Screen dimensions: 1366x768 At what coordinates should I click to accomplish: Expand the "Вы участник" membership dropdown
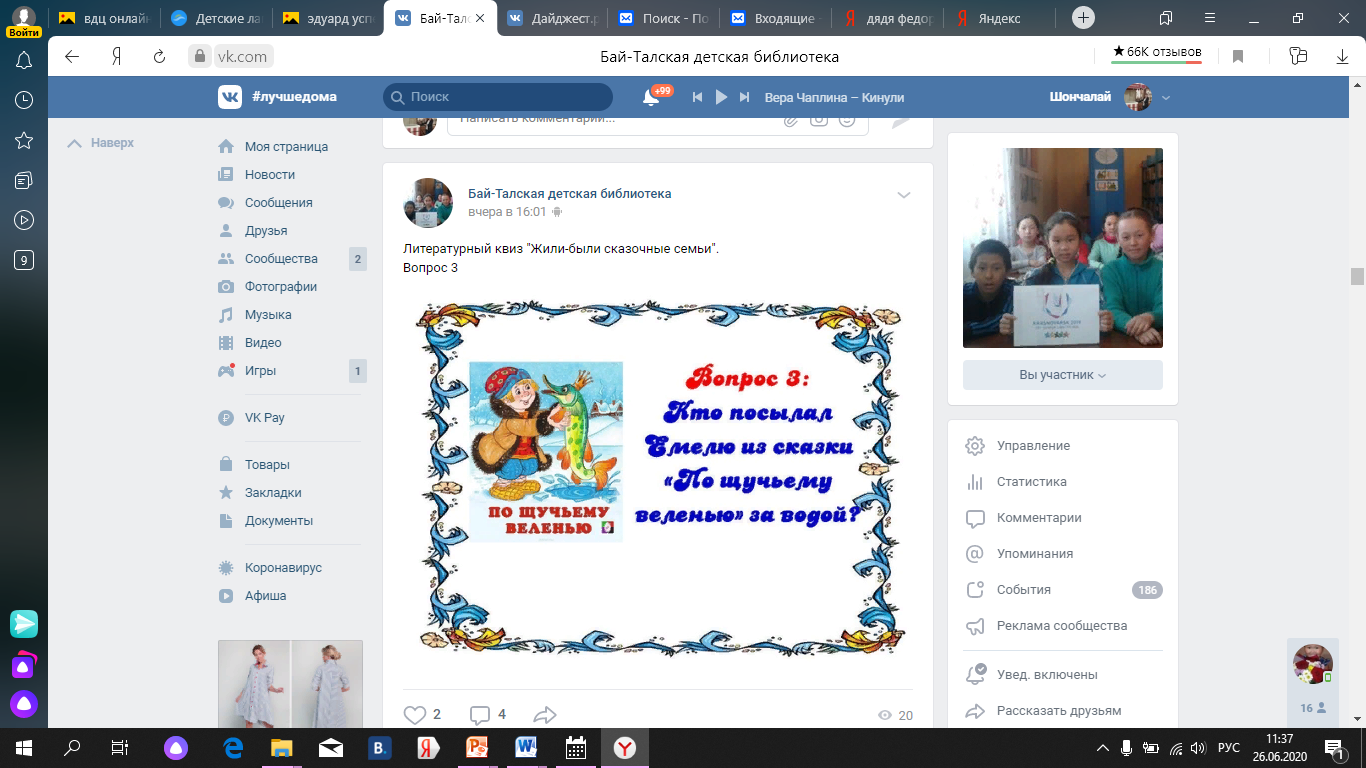point(1062,375)
